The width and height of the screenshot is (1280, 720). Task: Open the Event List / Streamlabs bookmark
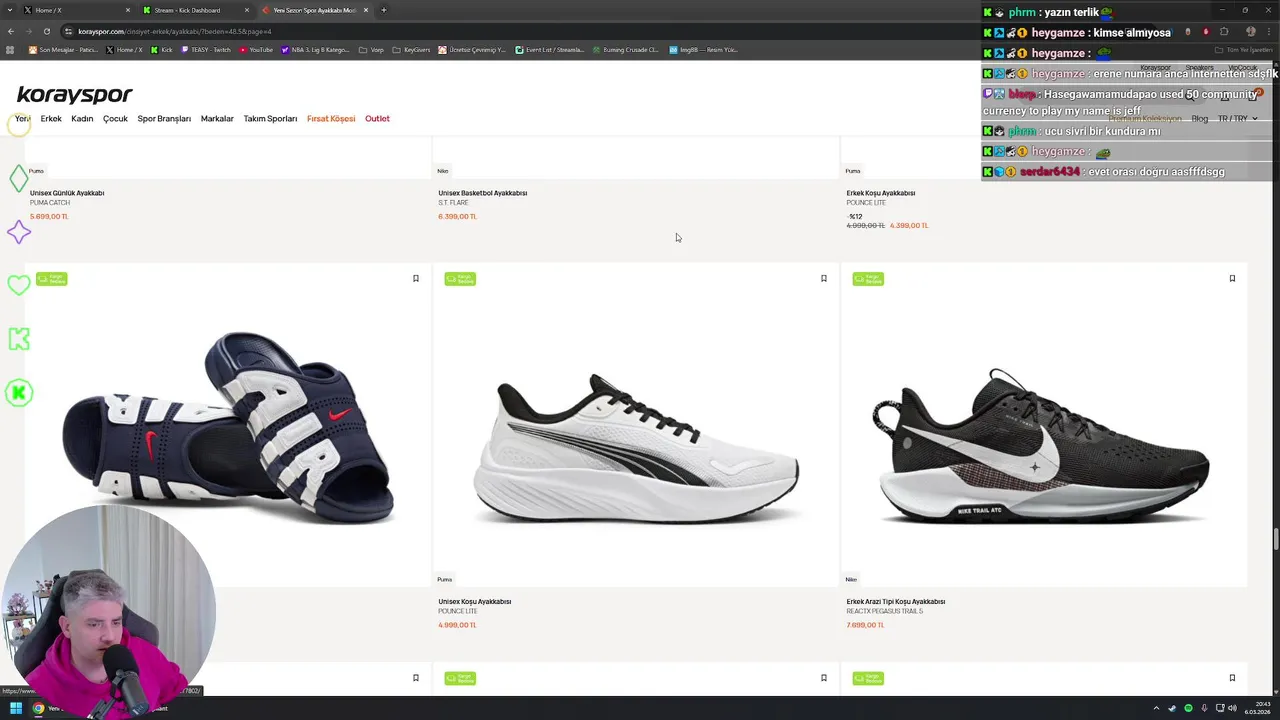click(549, 50)
